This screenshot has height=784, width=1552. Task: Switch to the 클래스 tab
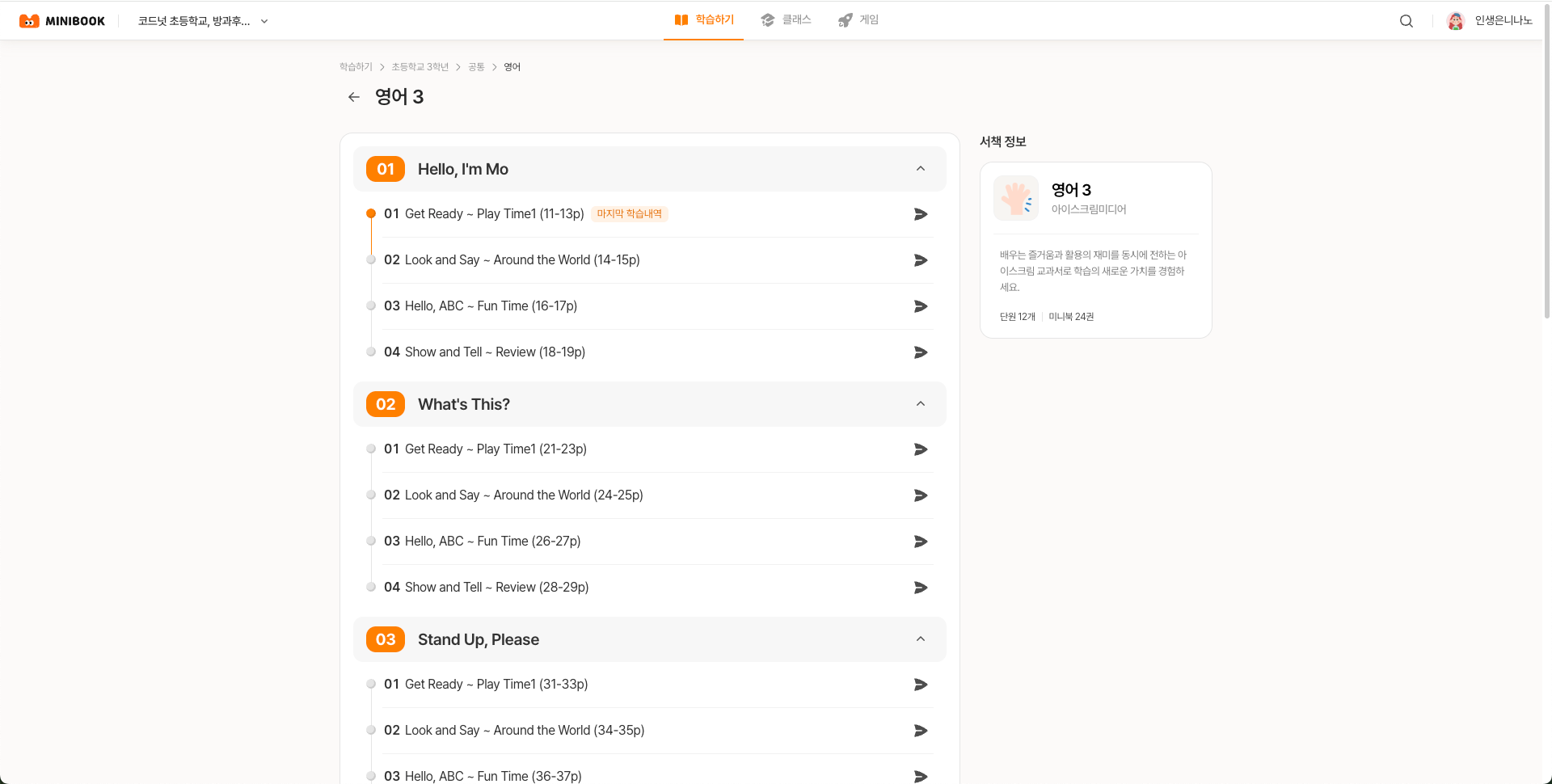(786, 20)
